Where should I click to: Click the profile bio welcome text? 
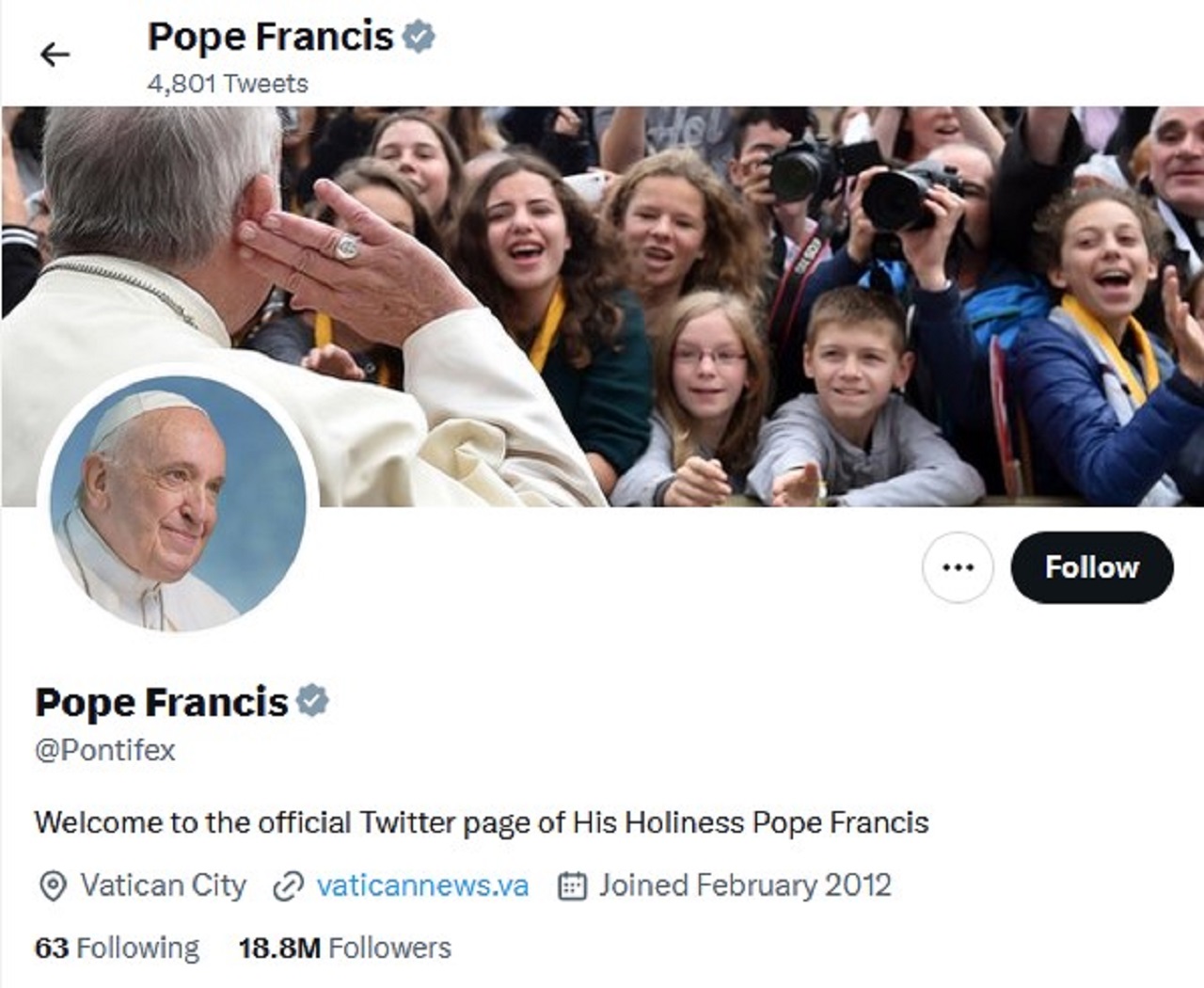pos(482,822)
